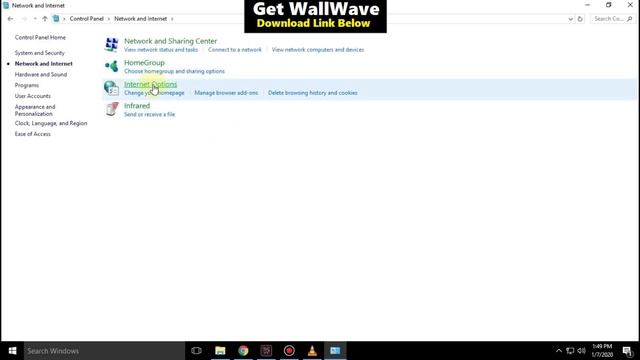Screen dimensions: 640x360
Task: Open Clock, Language, and Region category
Action: pos(51,123)
